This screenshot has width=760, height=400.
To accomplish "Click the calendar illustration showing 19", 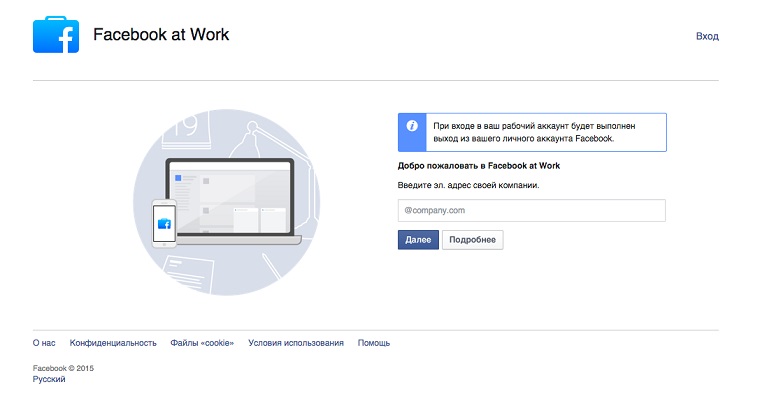I will 192,132.
